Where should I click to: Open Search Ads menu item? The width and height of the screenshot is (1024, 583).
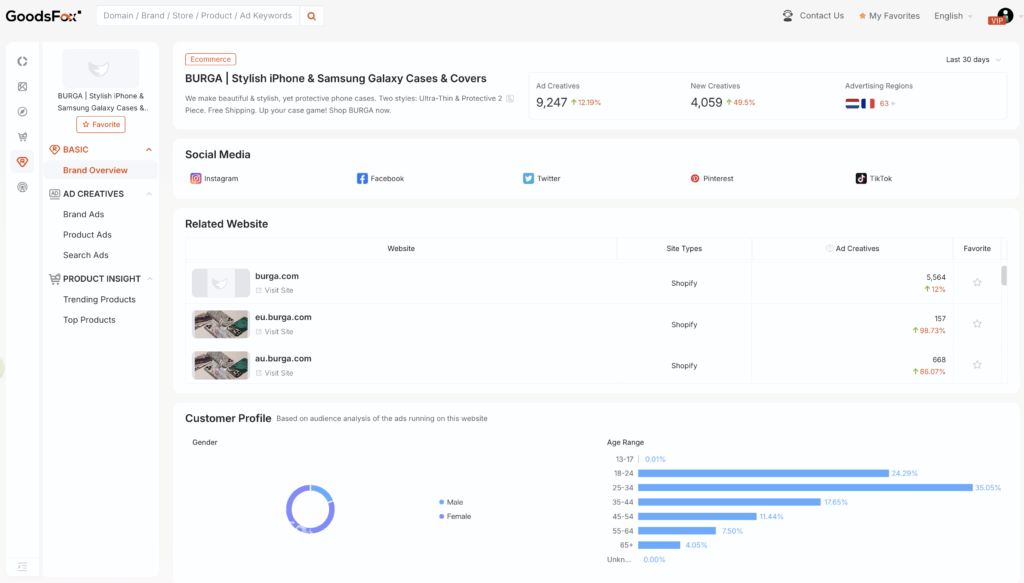click(86, 255)
